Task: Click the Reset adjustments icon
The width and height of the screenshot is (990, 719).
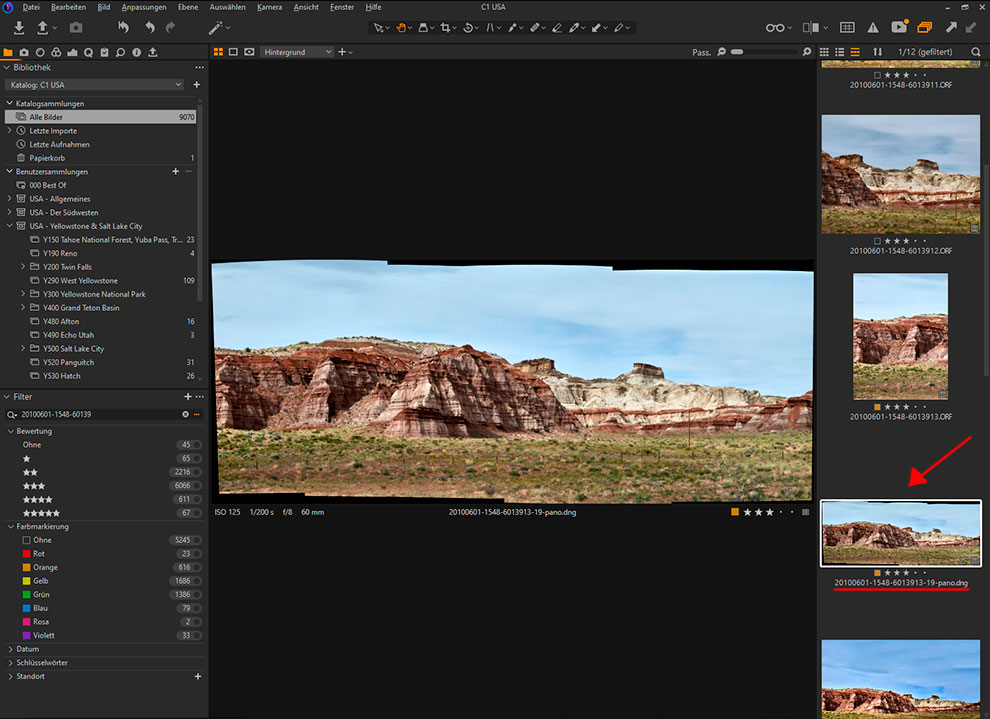Action: point(124,27)
